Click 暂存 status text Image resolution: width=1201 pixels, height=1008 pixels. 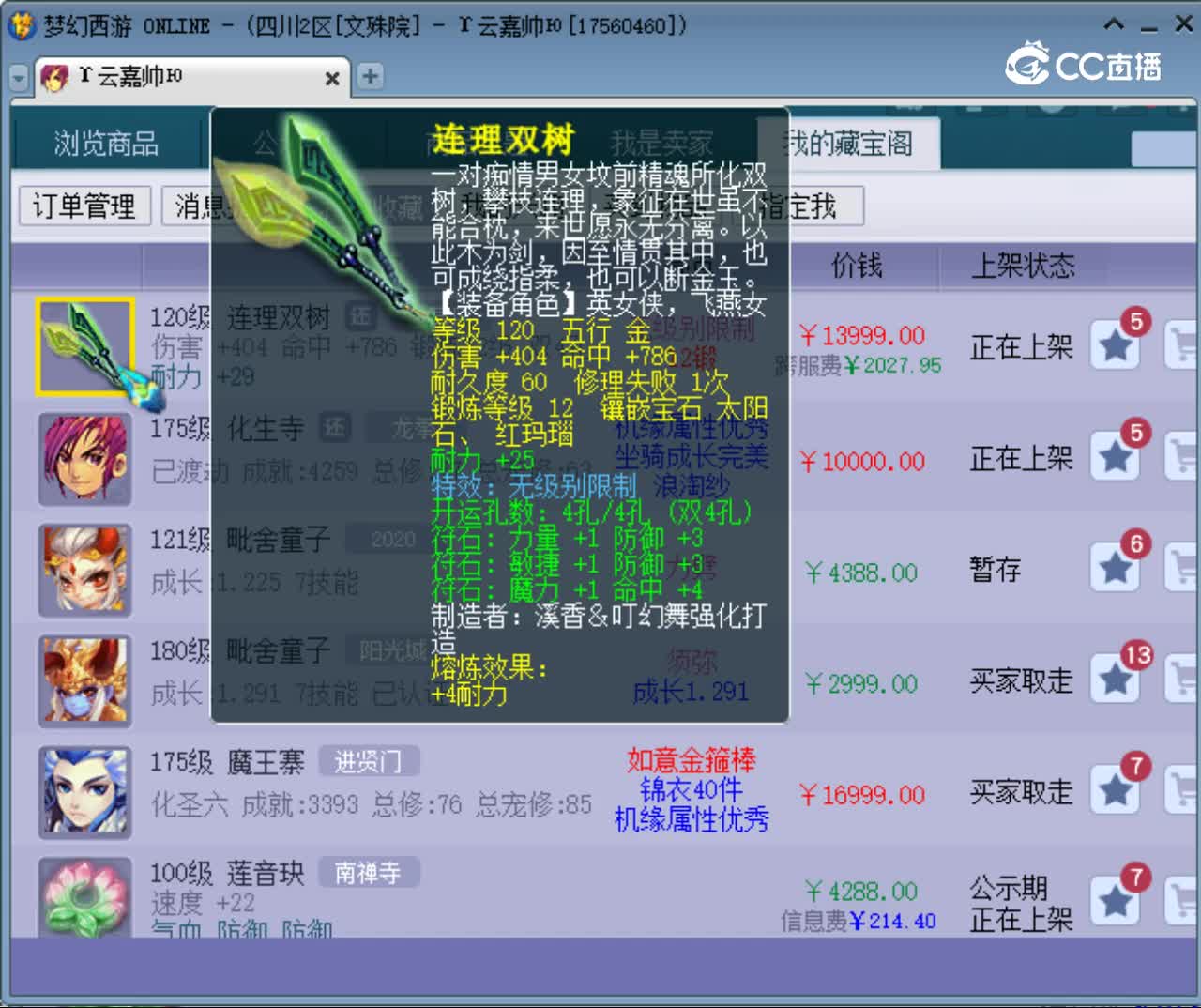click(x=995, y=569)
